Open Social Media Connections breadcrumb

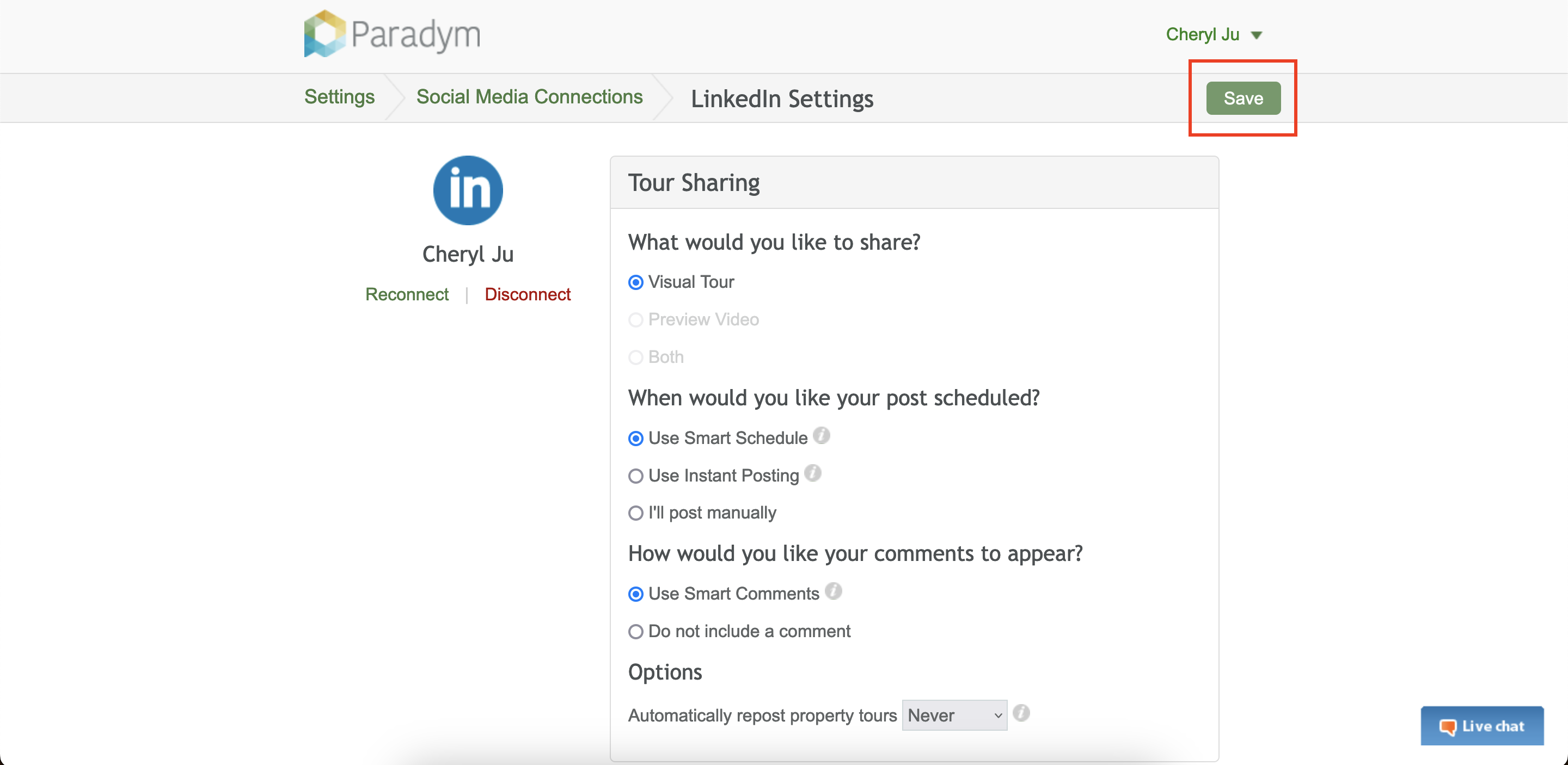pyautogui.click(x=529, y=97)
